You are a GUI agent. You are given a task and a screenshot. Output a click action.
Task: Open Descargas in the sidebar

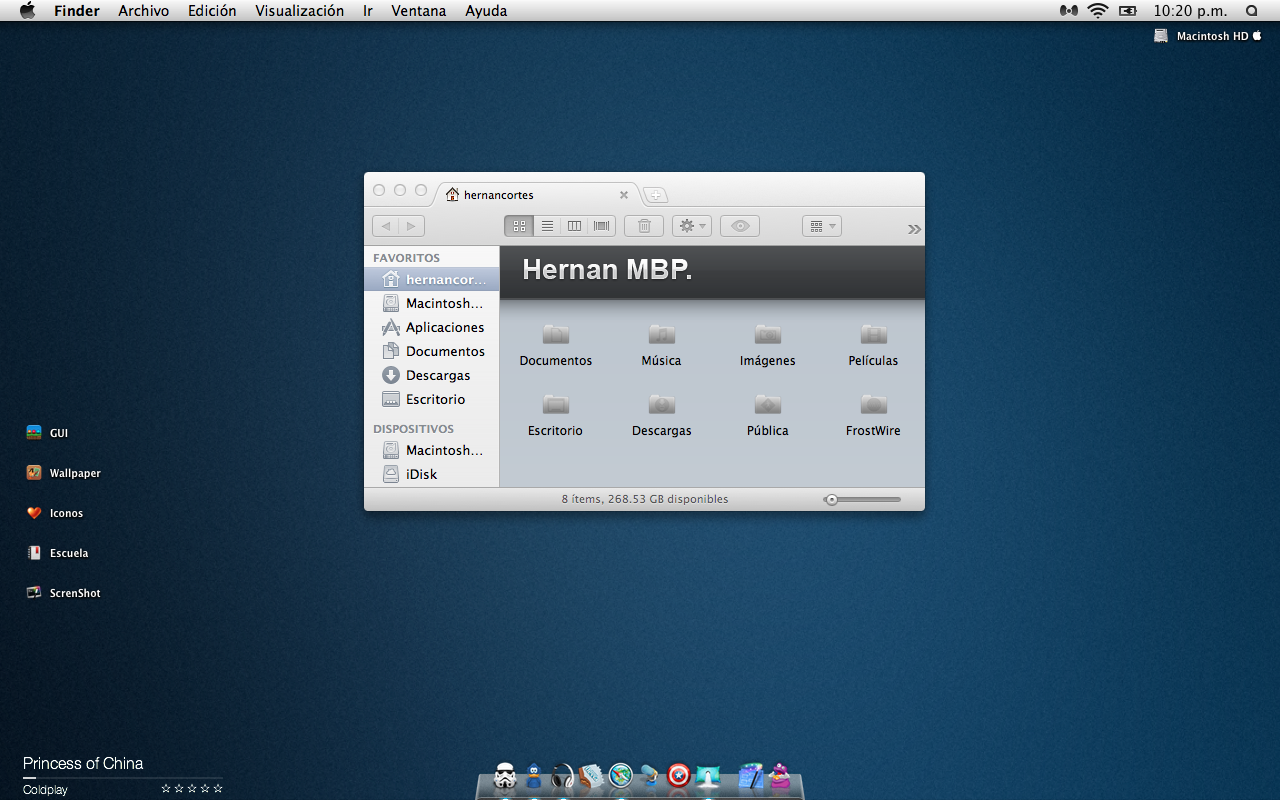[432, 375]
